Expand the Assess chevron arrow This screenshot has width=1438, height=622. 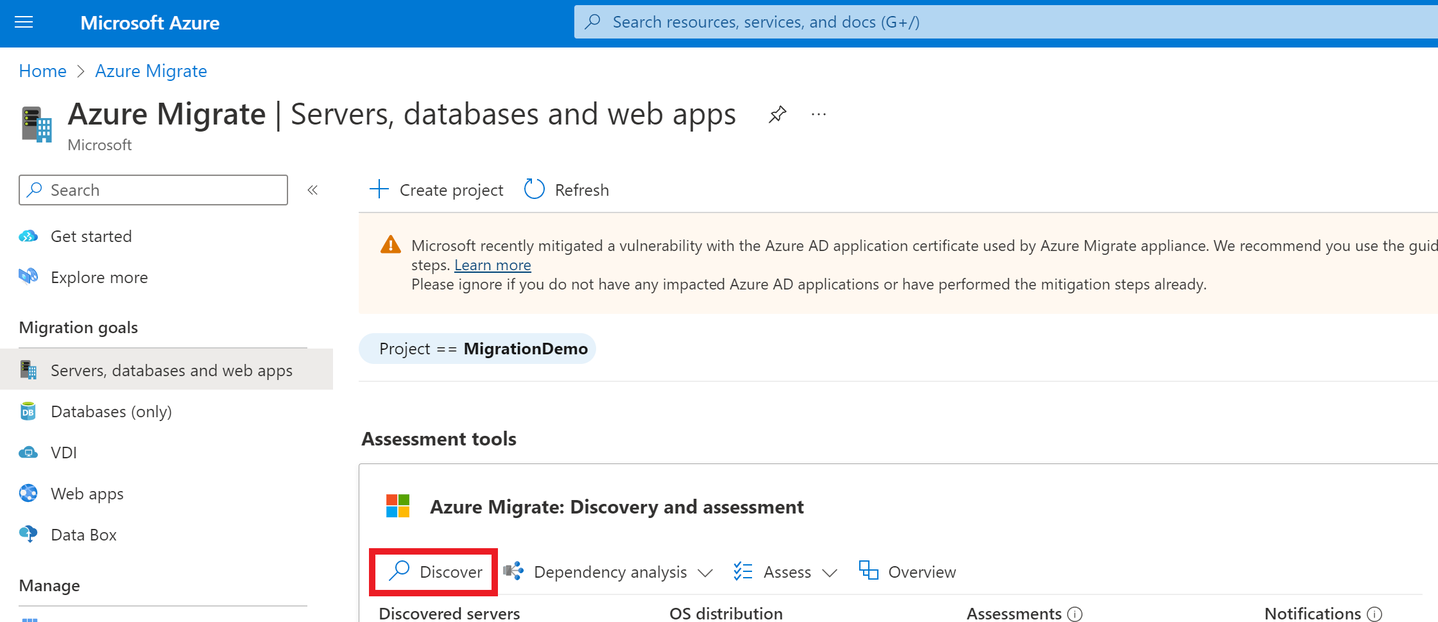point(829,573)
